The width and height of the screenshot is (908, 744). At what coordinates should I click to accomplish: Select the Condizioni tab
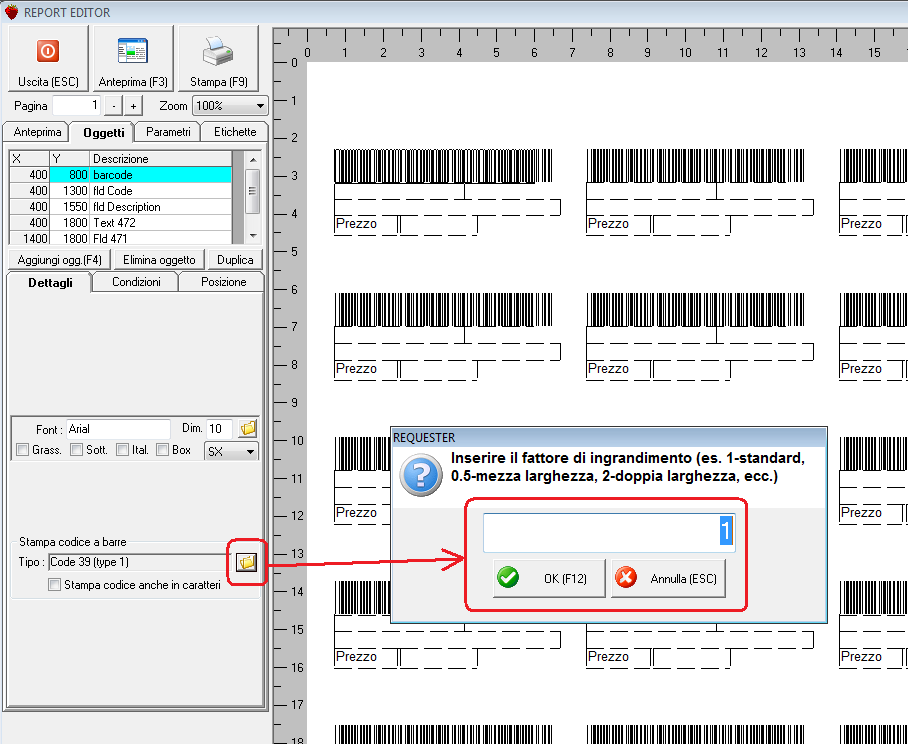pos(136,282)
